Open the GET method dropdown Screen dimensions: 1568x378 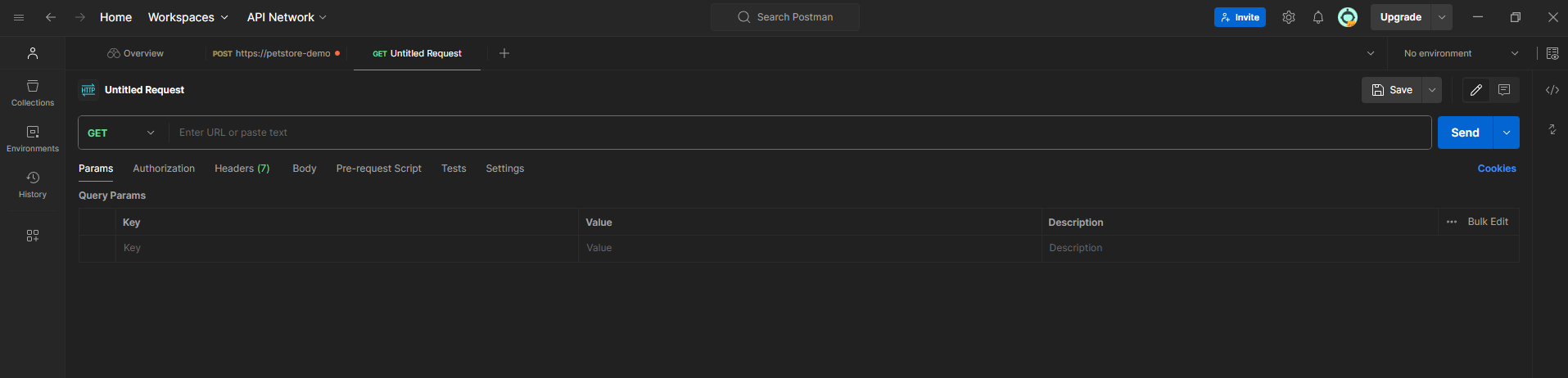point(121,133)
